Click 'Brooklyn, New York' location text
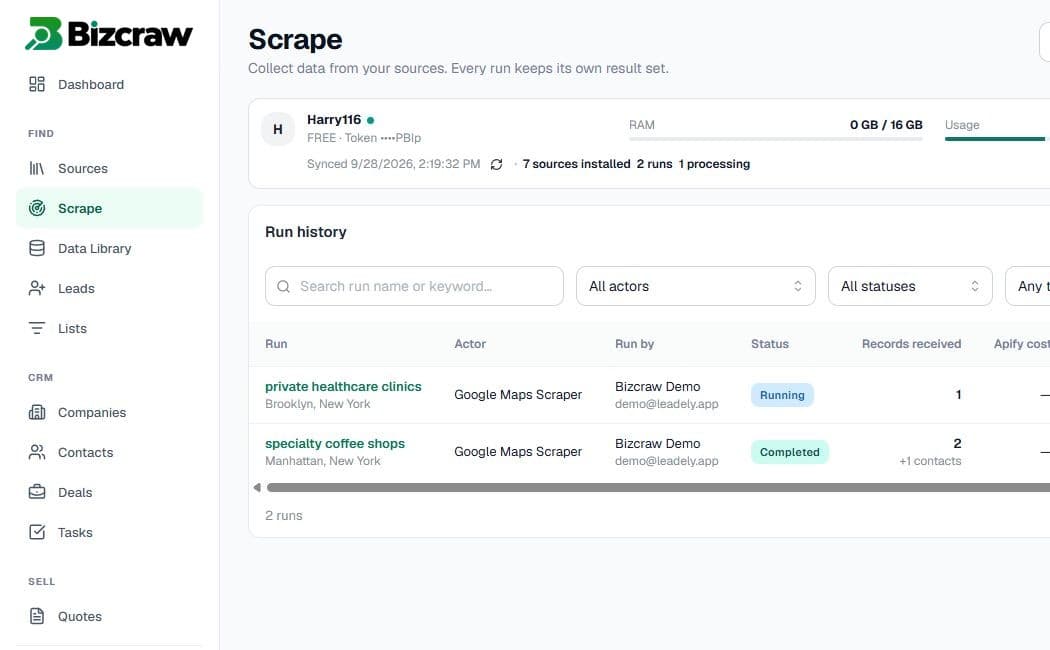Screen dimensions: 1050x650 [317, 404]
